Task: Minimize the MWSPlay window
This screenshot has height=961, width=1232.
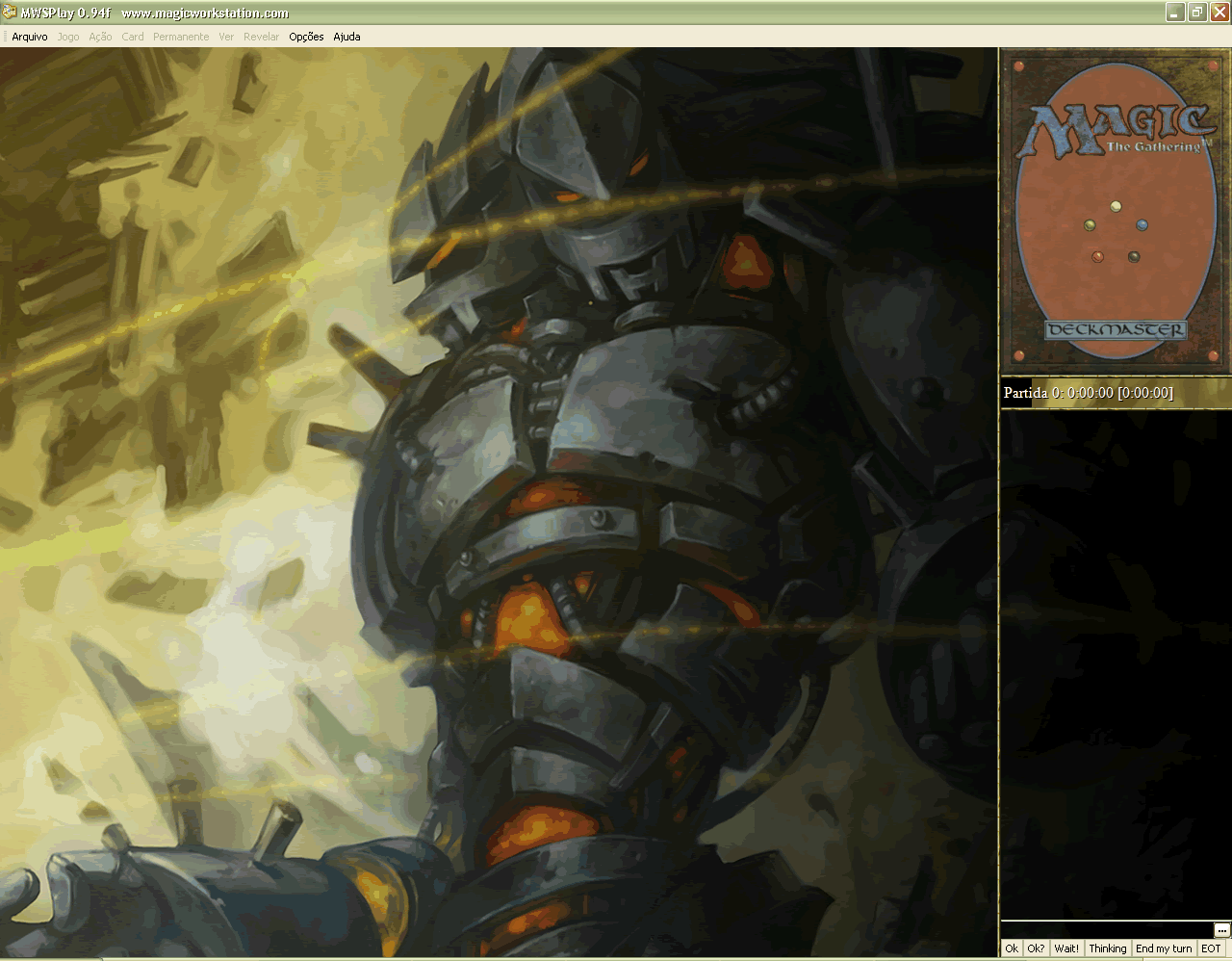Action: tap(1175, 13)
